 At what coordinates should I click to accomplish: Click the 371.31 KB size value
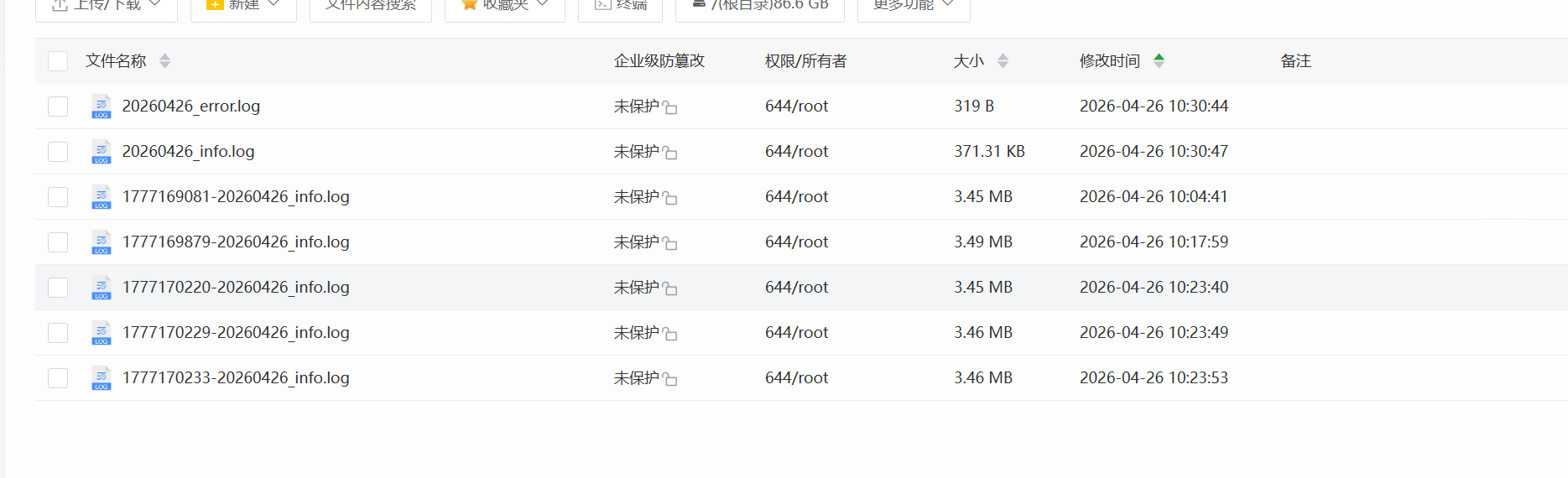tap(989, 152)
